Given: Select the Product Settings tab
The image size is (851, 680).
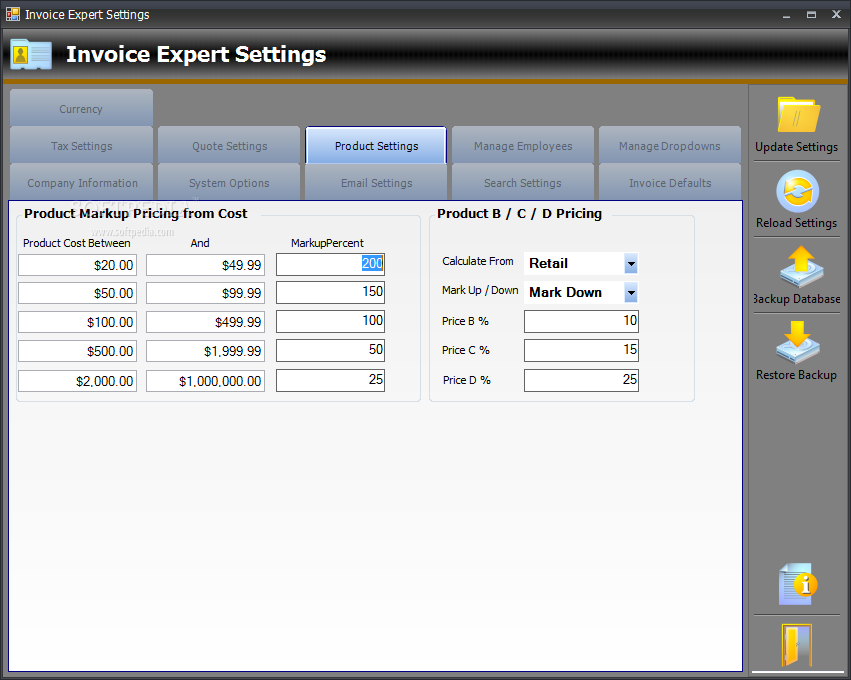Looking at the screenshot, I should pos(376,145).
